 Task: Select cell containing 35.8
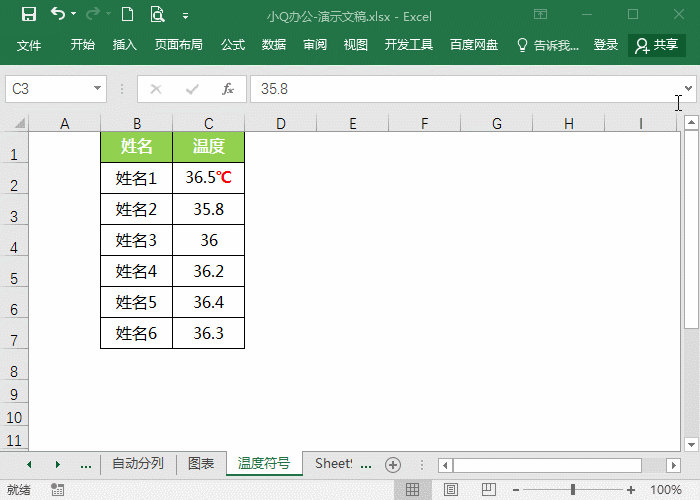tap(208, 209)
